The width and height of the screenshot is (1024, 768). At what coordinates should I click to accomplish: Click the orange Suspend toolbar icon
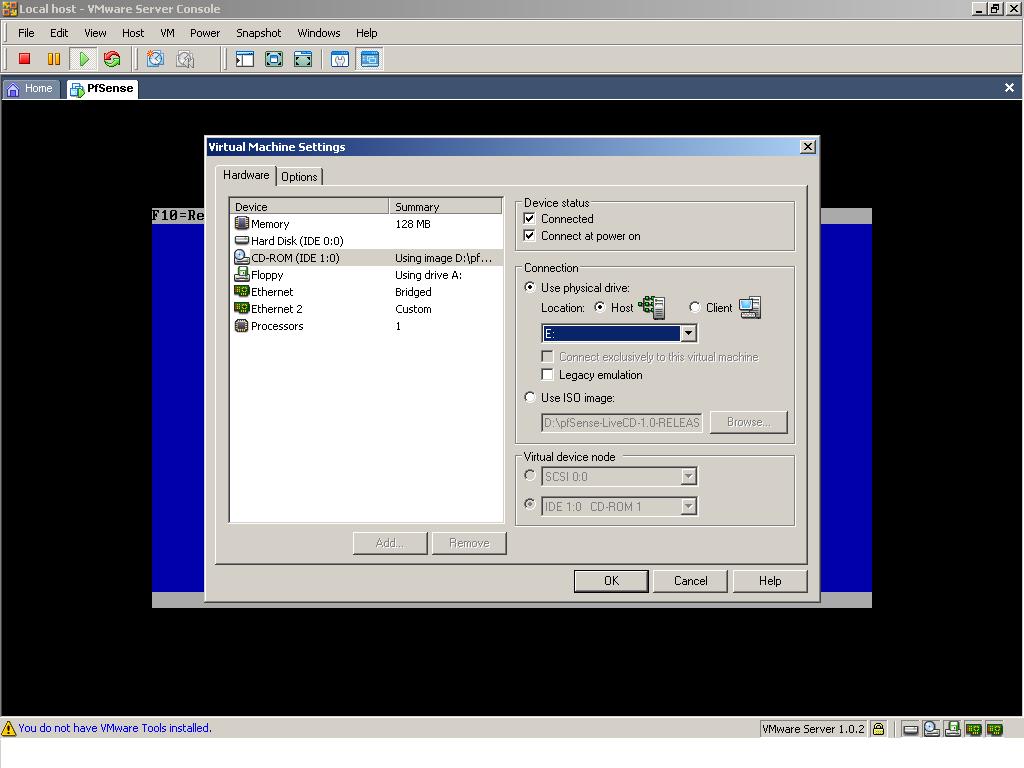coord(54,59)
